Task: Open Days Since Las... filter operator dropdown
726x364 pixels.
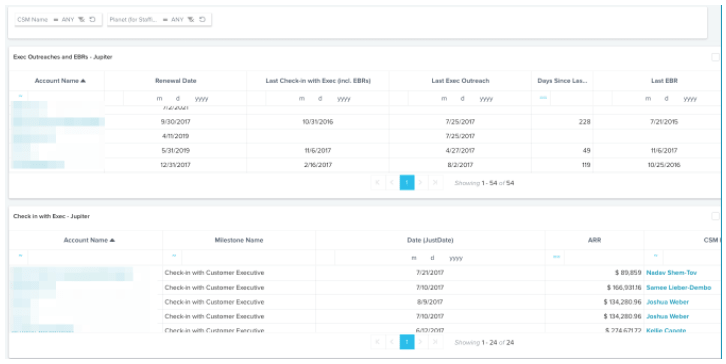Action: [543, 98]
